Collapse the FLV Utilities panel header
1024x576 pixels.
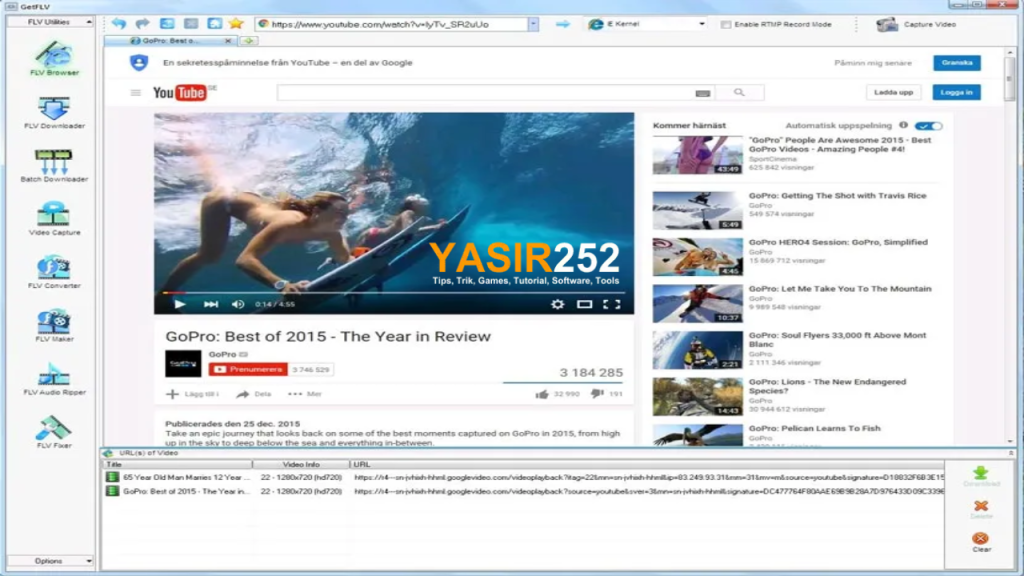[50, 22]
